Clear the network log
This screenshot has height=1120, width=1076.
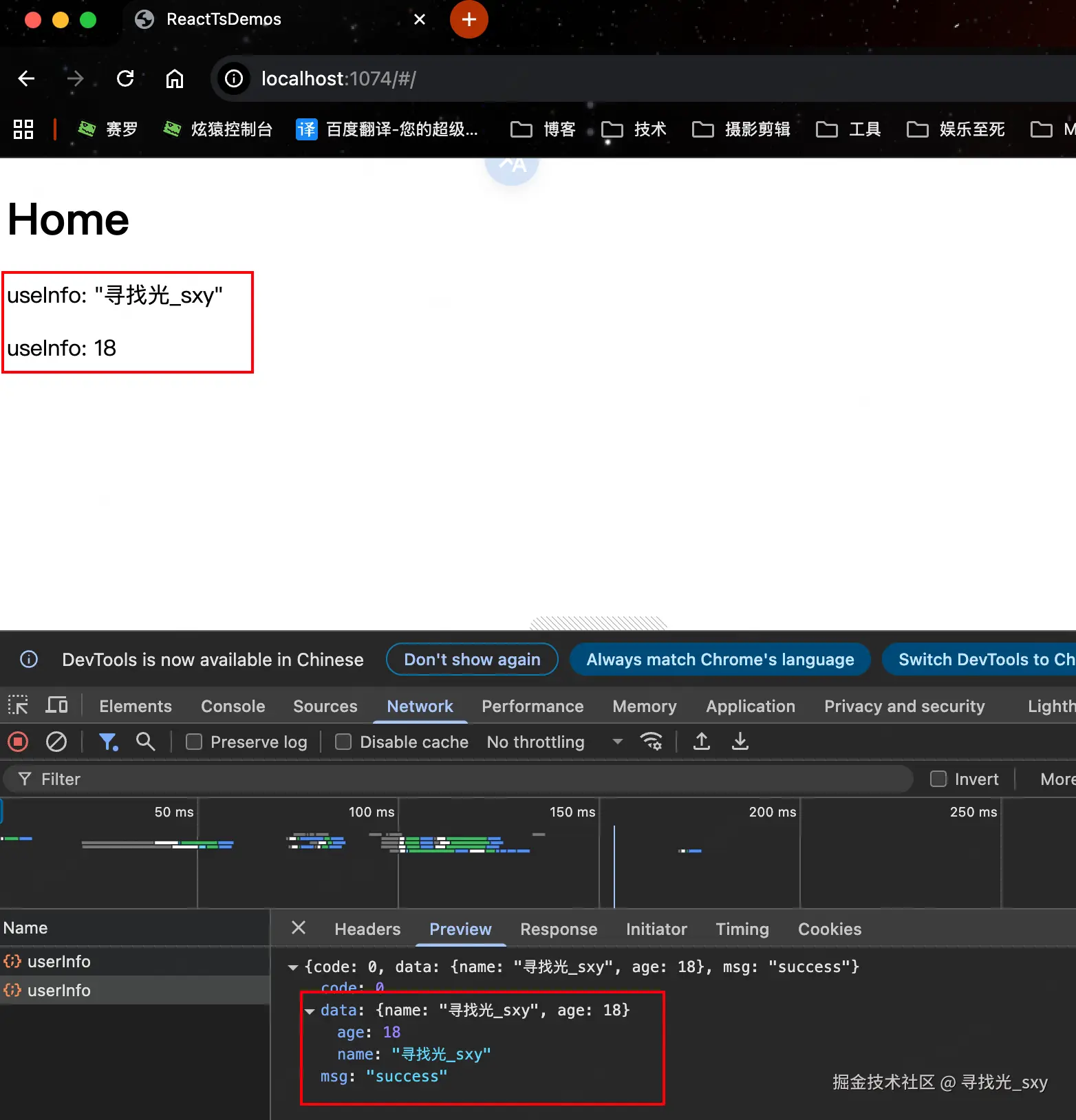click(x=56, y=742)
